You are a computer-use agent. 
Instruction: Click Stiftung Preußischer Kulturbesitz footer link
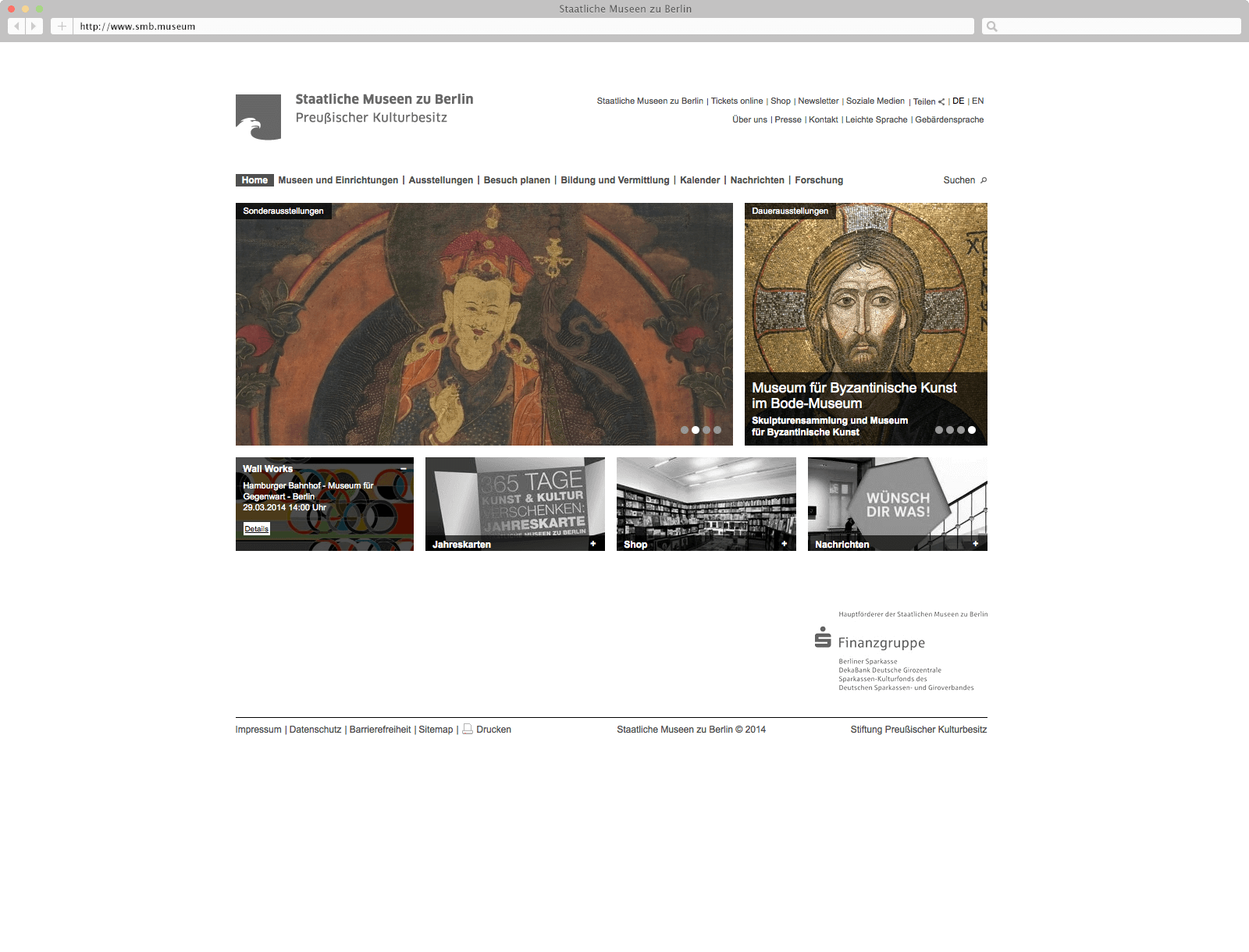point(919,730)
